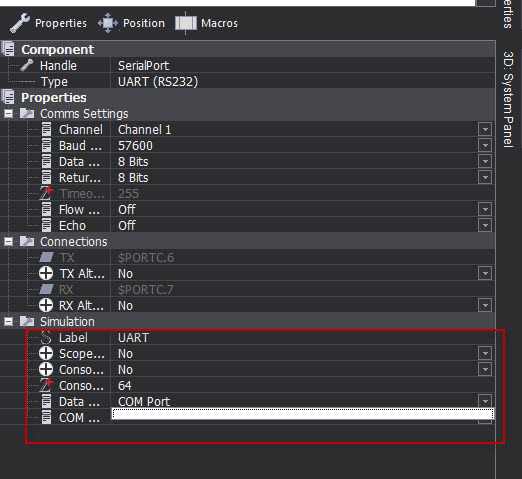Open the Flow control dropdown arrow
The height and width of the screenshot is (479, 522).
pos(485,209)
